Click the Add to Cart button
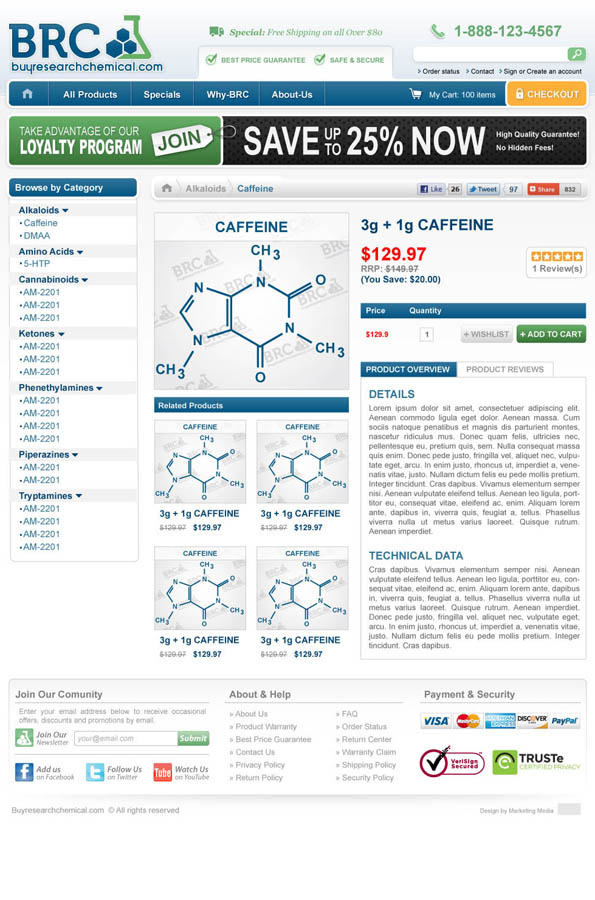 [551, 334]
